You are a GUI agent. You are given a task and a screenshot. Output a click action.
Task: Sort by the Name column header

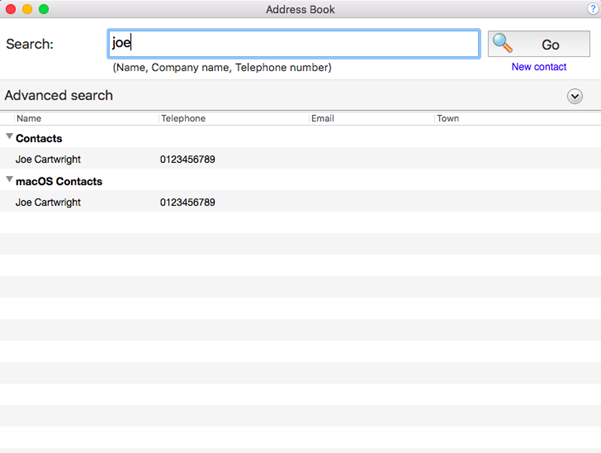point(29,118)
